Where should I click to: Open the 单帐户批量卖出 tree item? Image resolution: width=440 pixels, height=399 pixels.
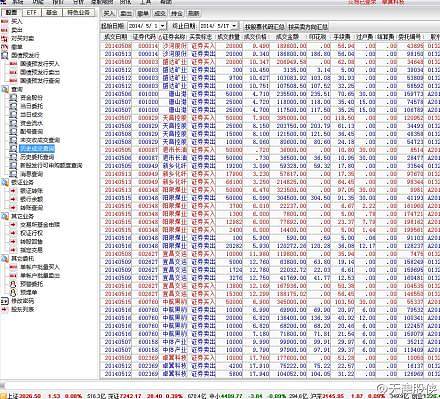pyautogui.click(x=40, y=275)
